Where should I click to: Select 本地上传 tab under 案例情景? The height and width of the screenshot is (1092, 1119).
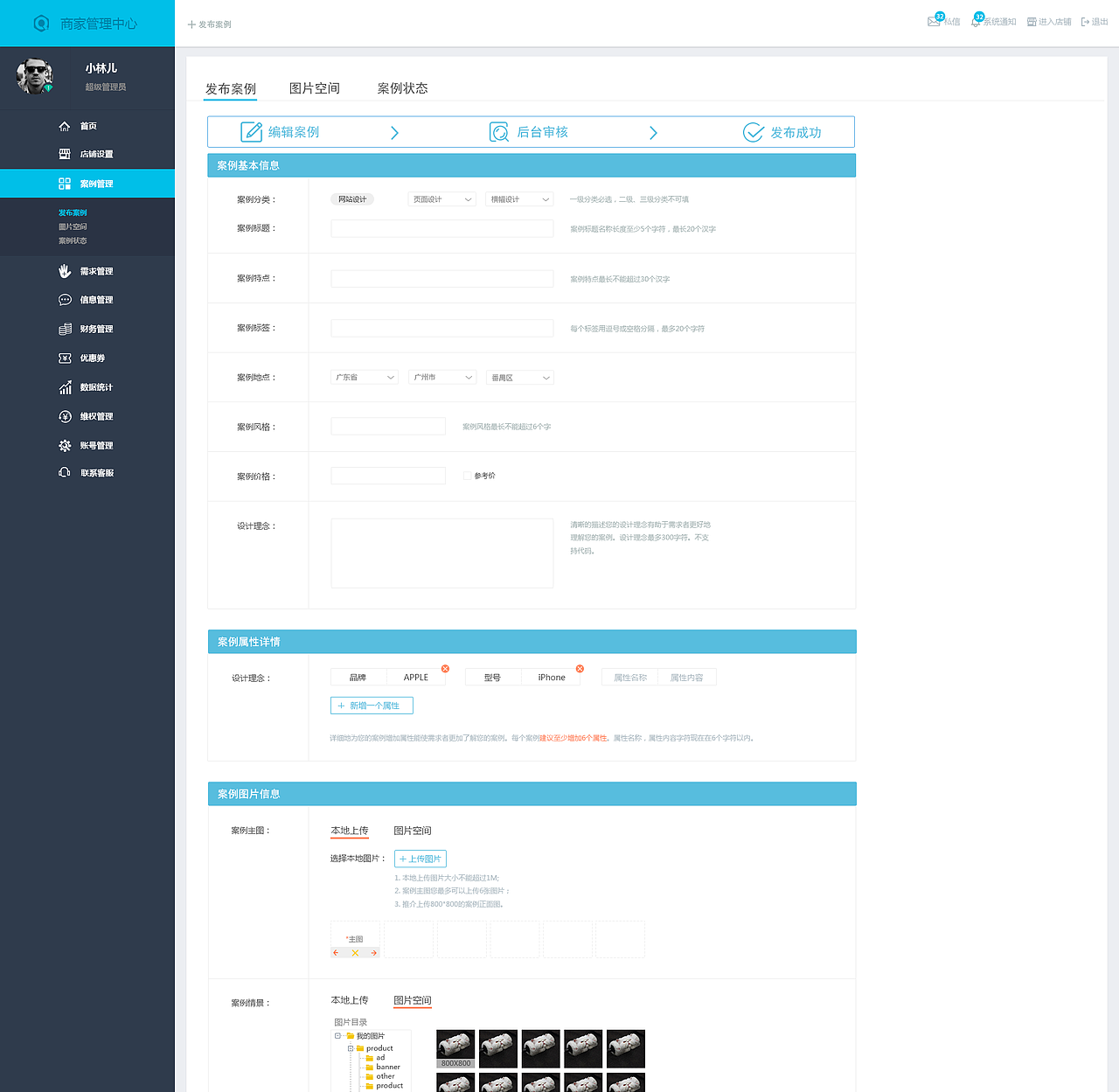click(350, 1000)
